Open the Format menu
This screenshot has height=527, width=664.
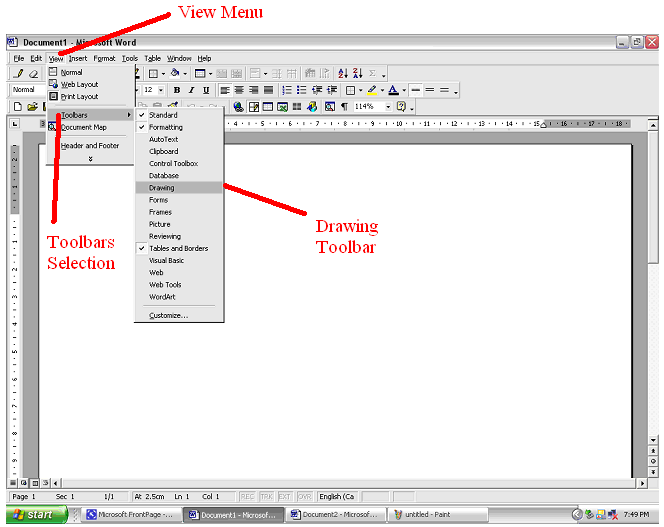click(104, 58)
